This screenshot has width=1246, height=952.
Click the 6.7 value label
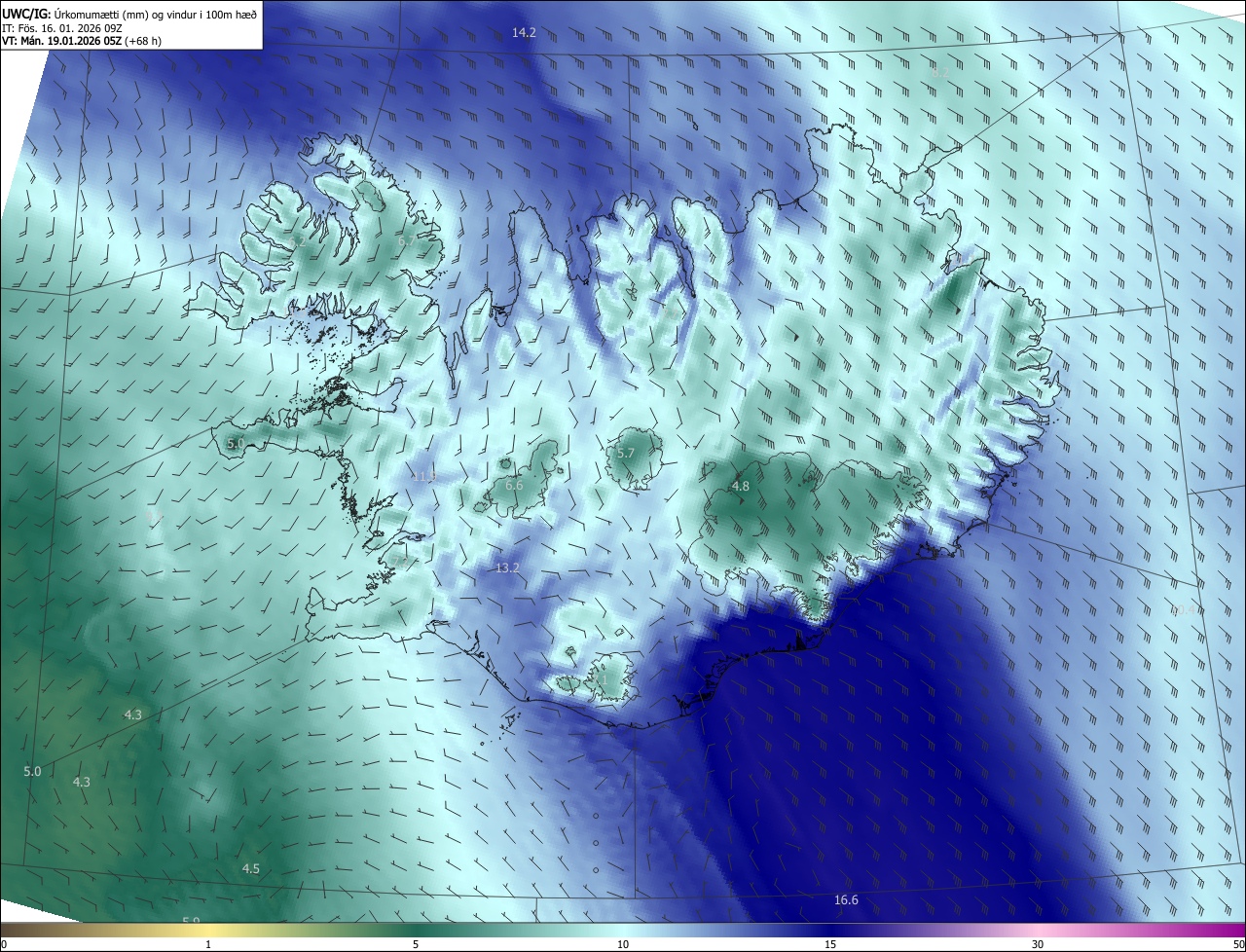click(405, 240)
